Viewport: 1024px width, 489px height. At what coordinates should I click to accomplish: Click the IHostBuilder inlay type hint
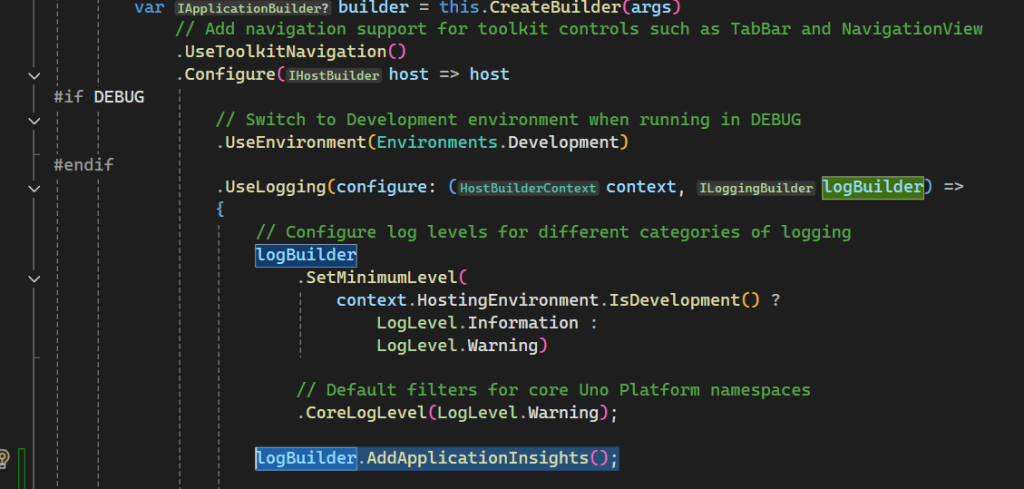[x=333, y=76]
